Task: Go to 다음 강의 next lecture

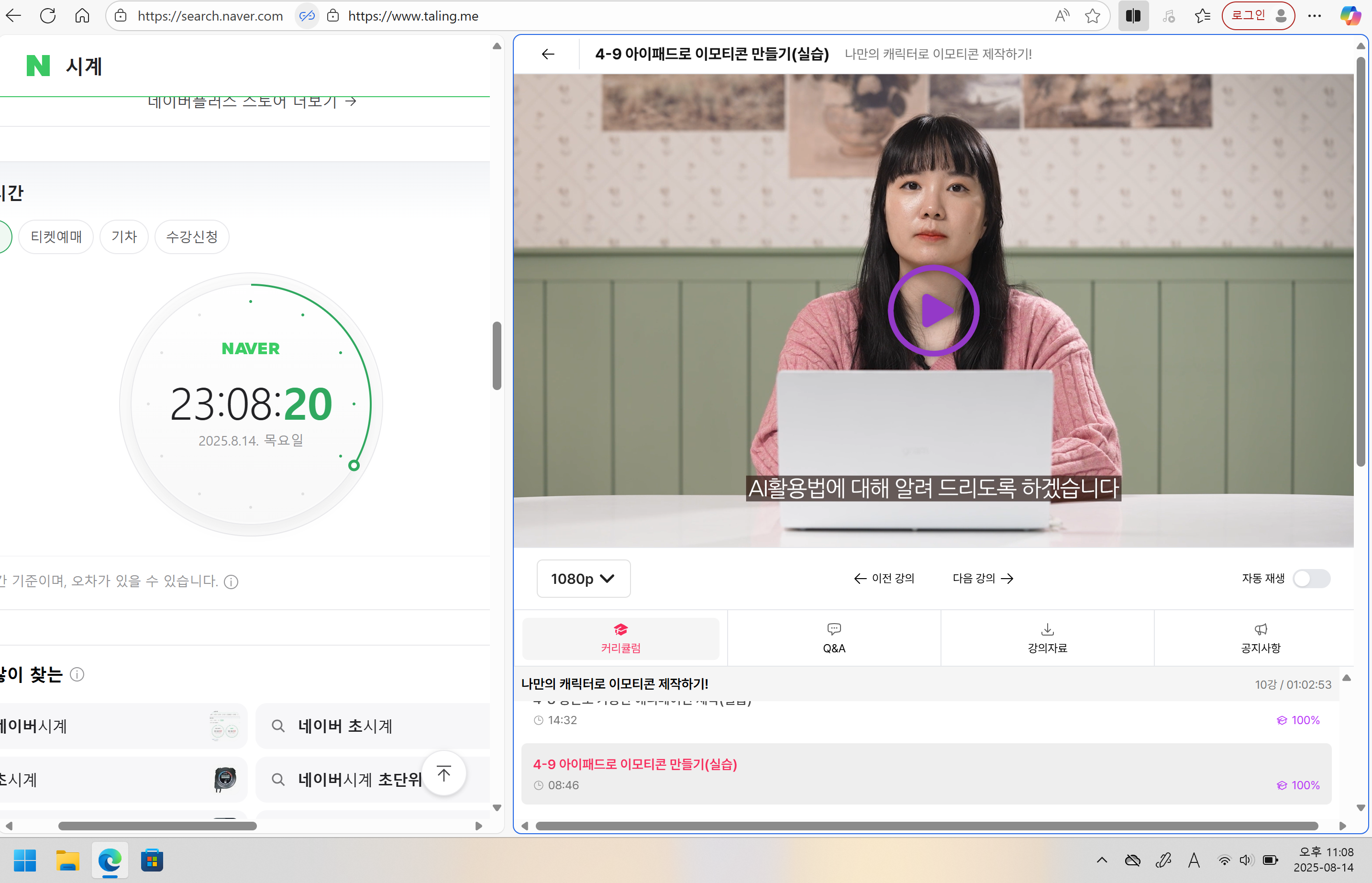Action: point(983,578)
